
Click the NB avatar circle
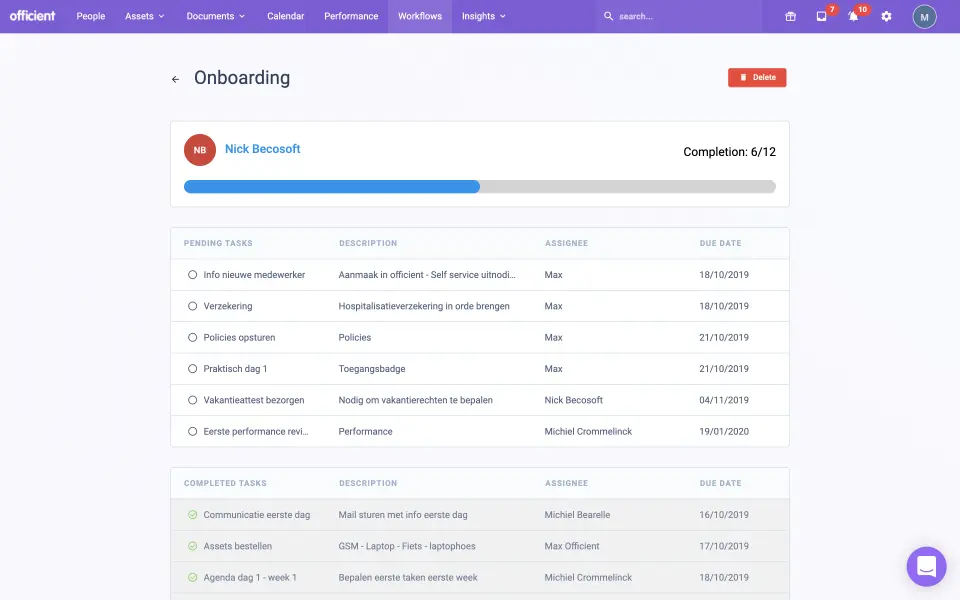200,150
